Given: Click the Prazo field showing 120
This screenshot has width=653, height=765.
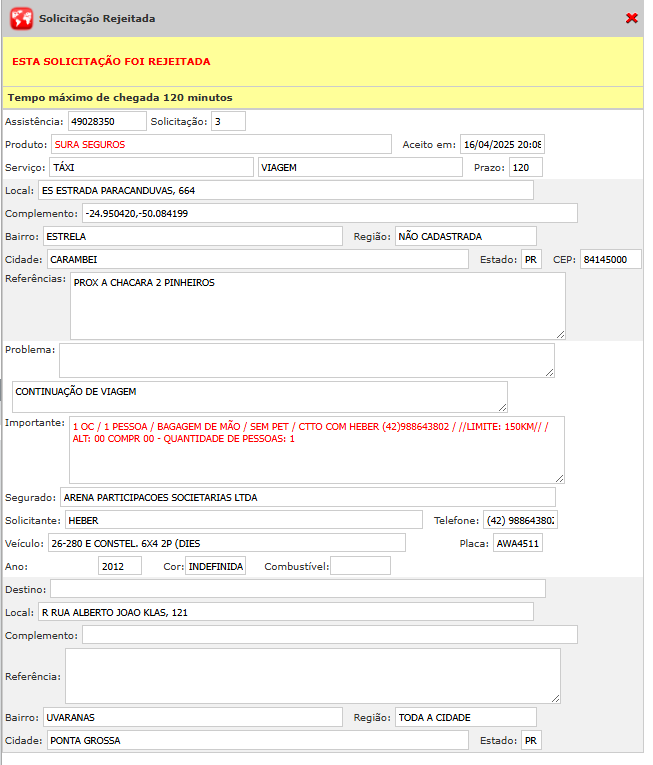Looking at the screenshot, I should tap(526, 167).
